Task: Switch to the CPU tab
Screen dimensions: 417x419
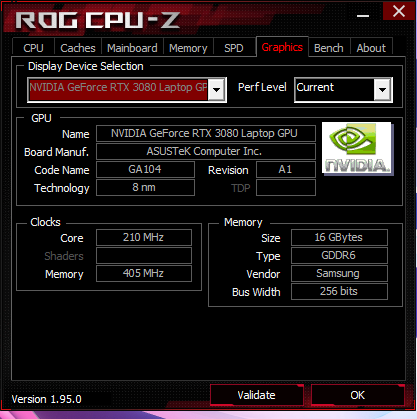Action: pos(33,48)
